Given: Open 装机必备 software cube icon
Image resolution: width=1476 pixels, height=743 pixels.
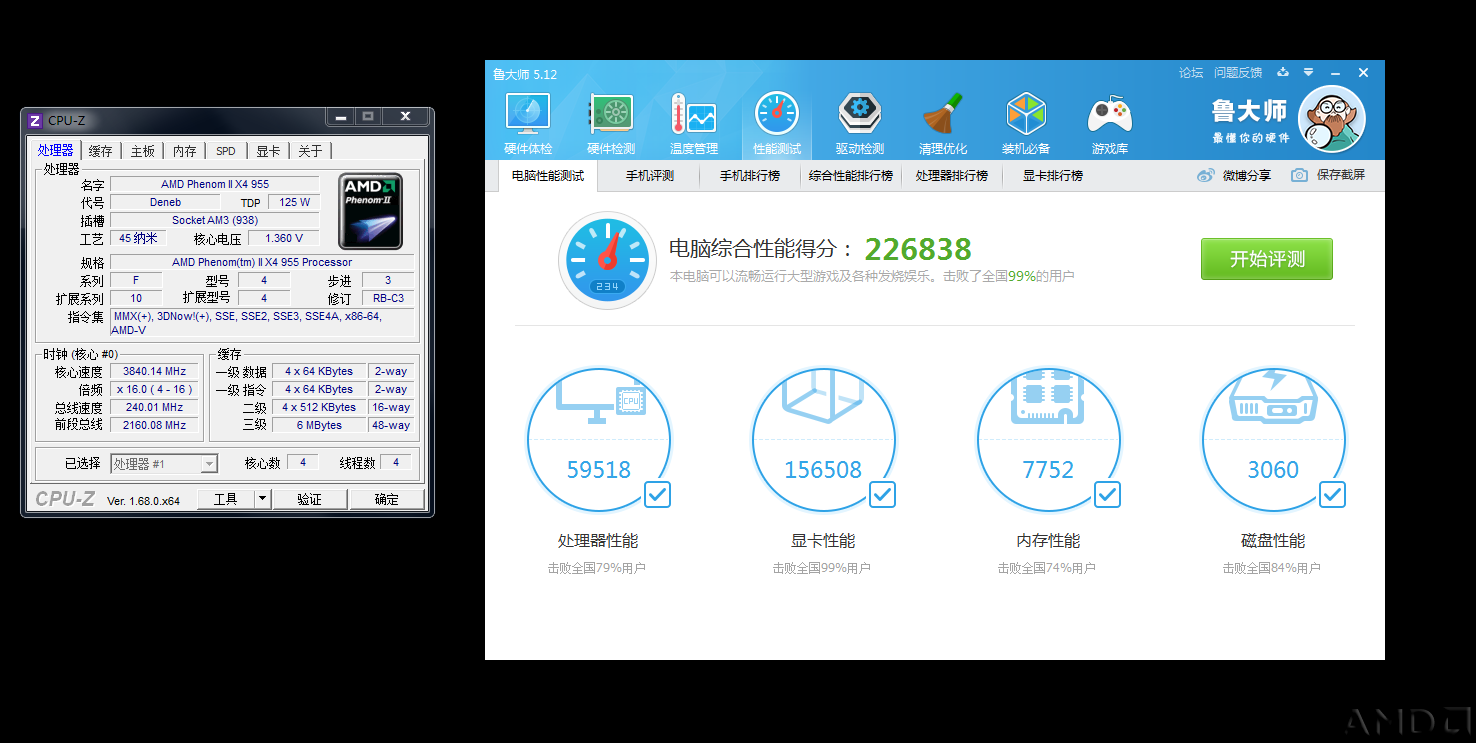Looking at the screenshot, I should pos(1026,123).
